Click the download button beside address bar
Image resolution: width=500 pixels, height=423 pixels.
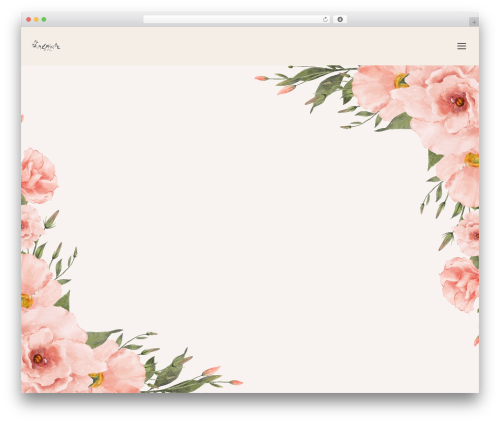(340, 19)
